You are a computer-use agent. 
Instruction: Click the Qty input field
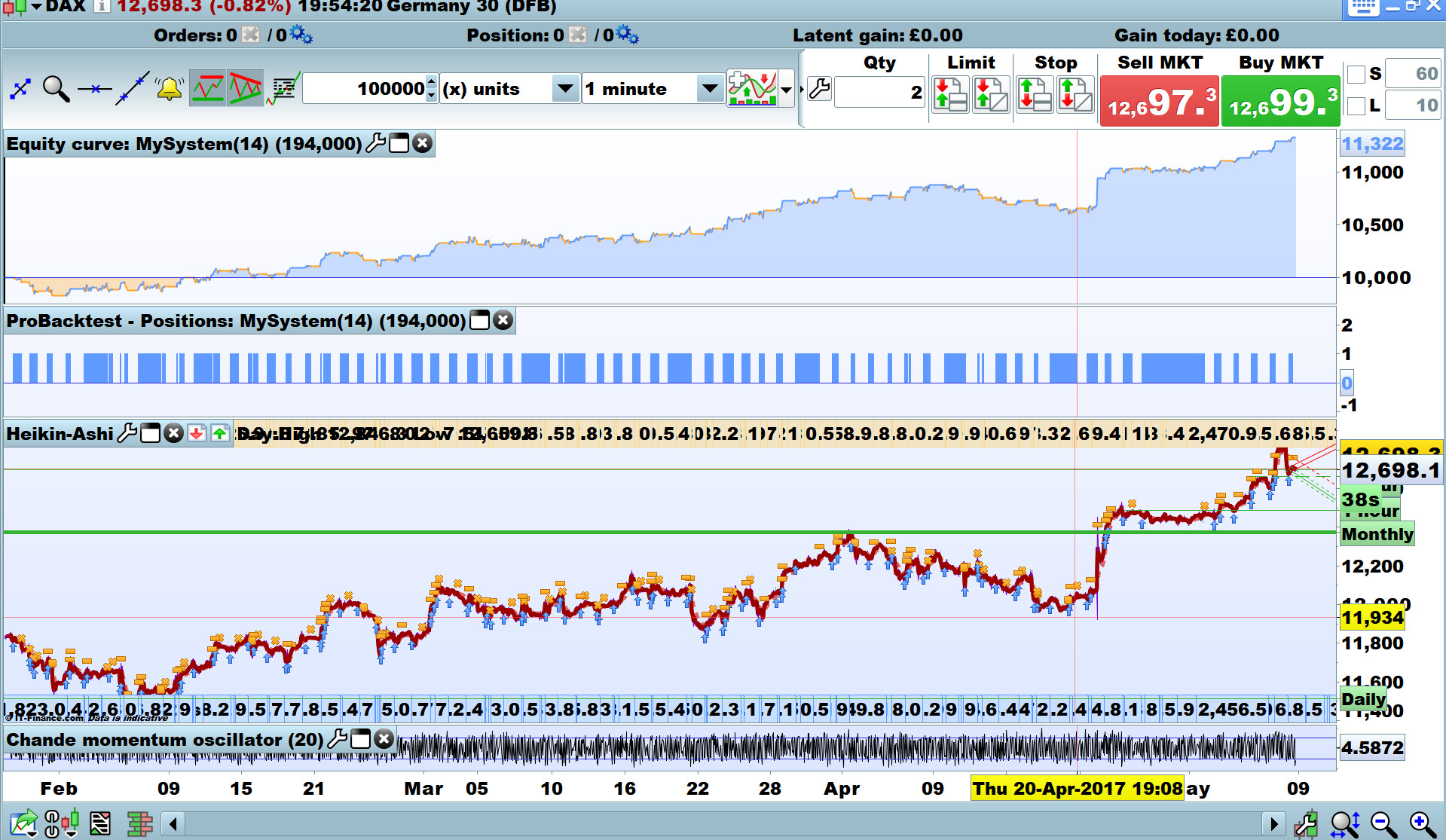879,92
